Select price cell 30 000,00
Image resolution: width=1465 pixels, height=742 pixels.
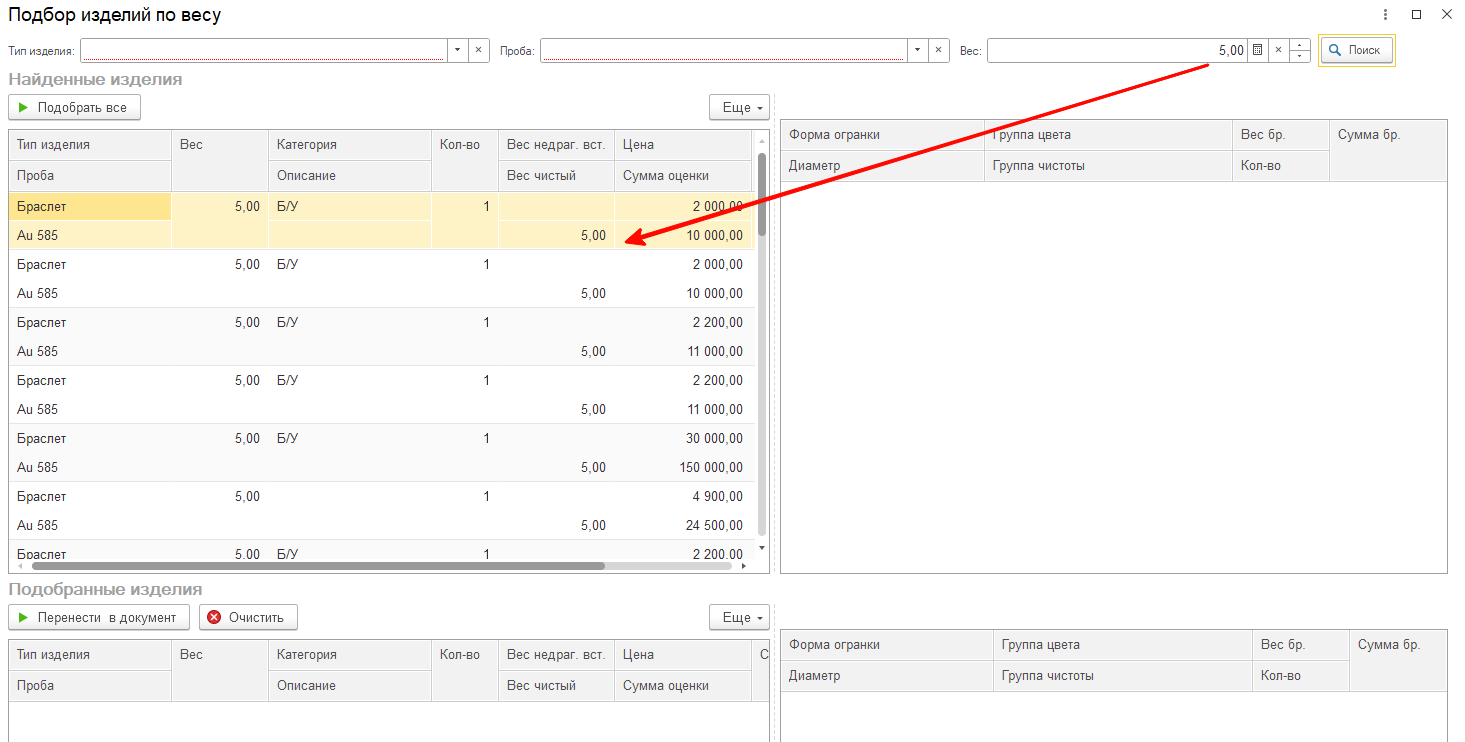click(683, 438)
